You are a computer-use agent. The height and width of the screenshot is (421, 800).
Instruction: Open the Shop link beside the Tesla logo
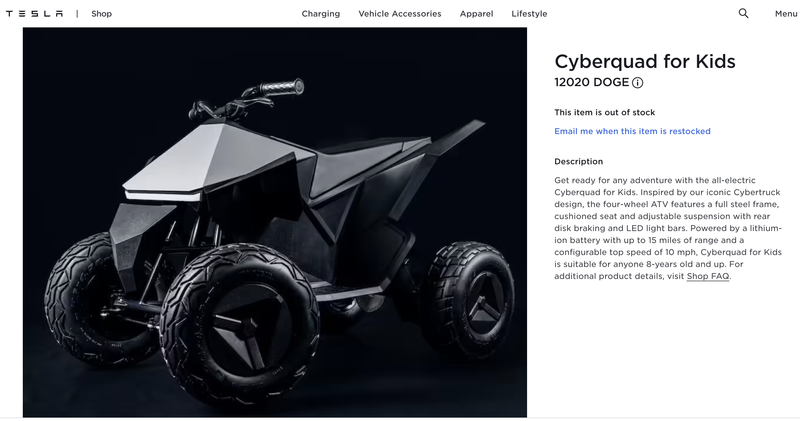click(102, 14)
